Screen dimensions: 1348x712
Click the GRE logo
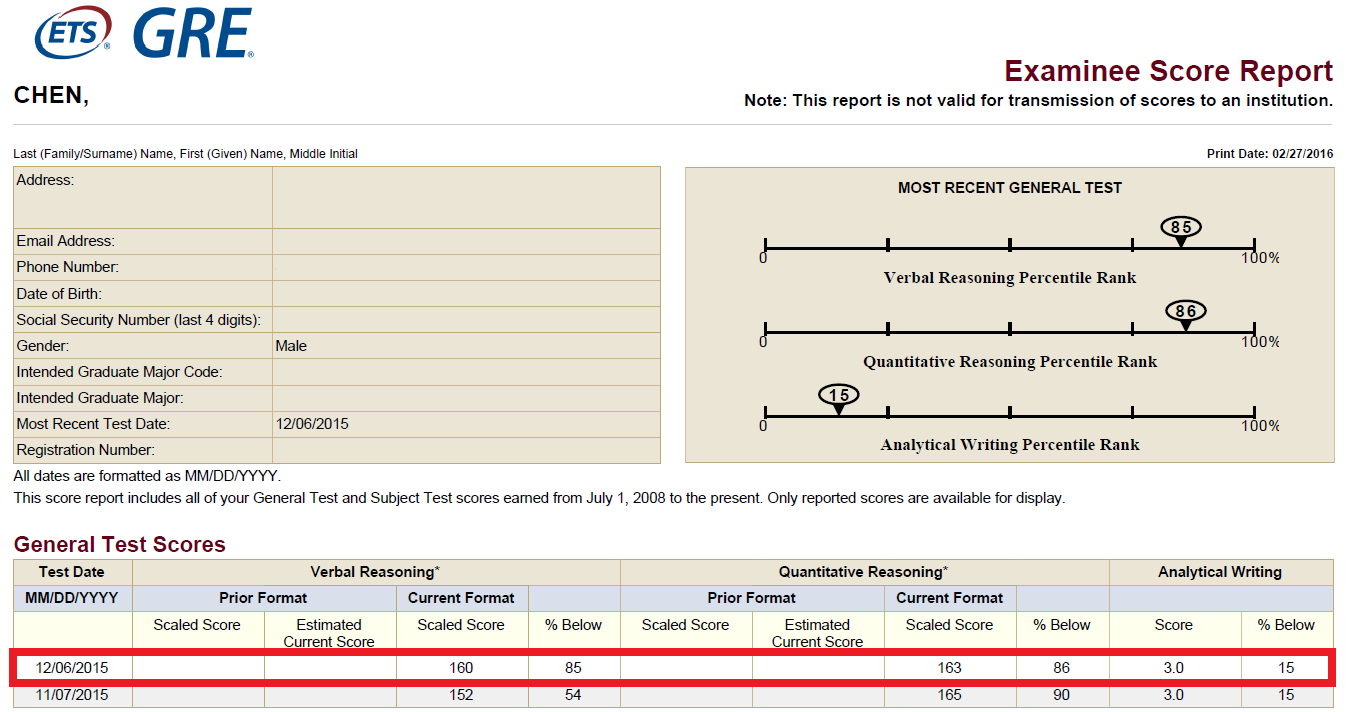(192, 33)
